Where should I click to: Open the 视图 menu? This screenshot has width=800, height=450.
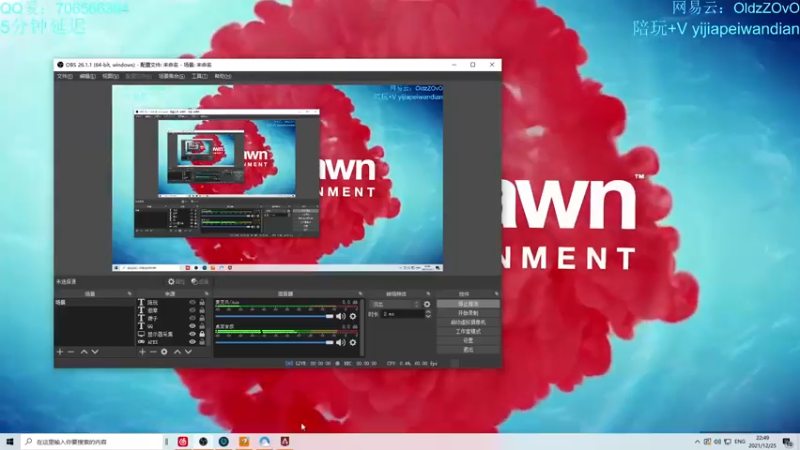tap(110, 76)
